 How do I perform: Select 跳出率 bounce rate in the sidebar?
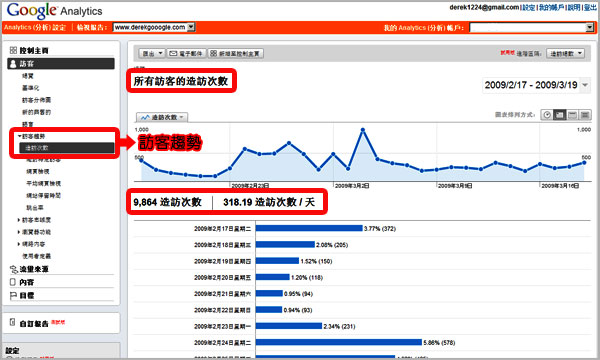35,208
